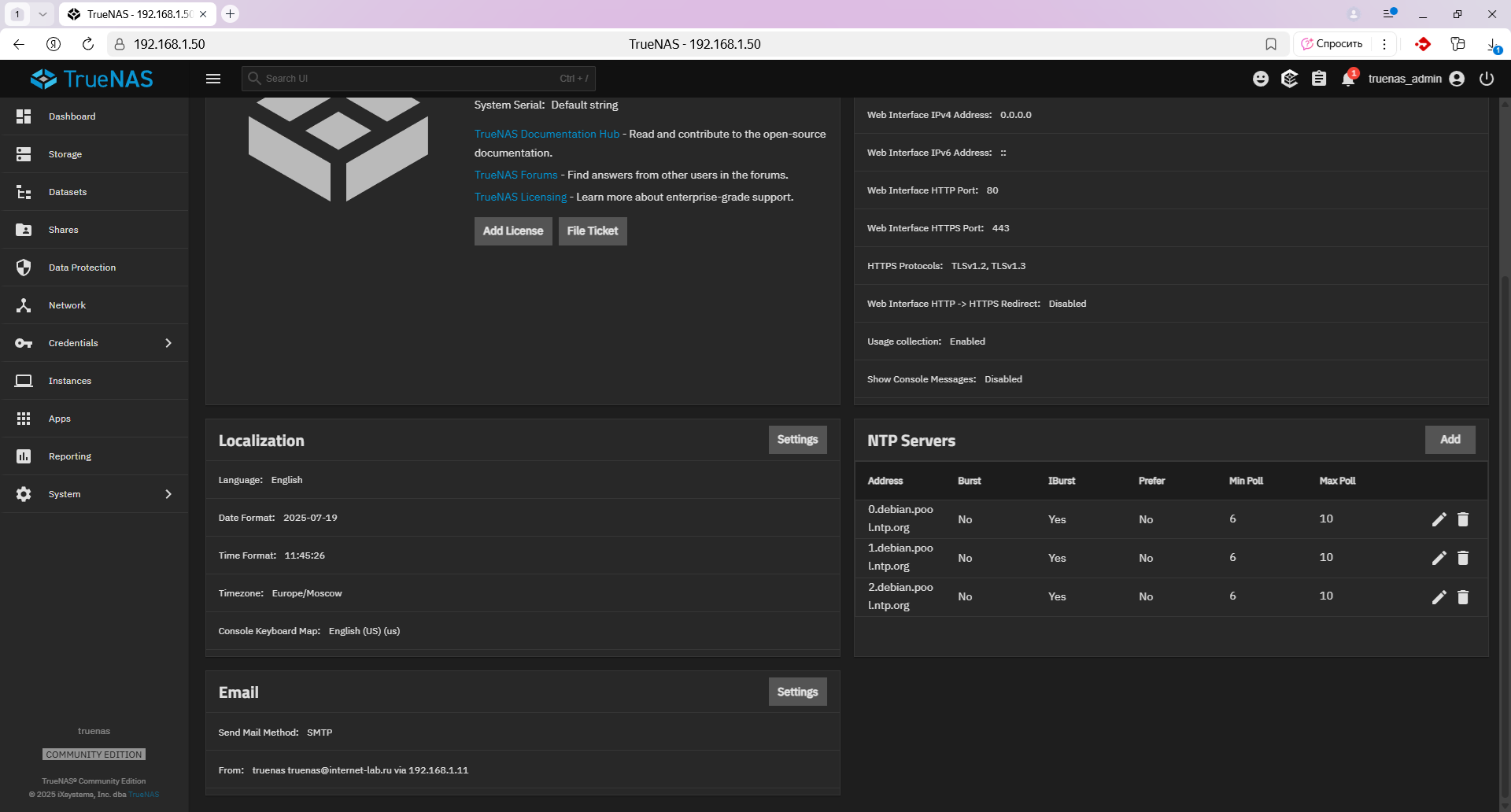1511x812 pixels.
Task: Click the File Ticket button
Action: 593,231
